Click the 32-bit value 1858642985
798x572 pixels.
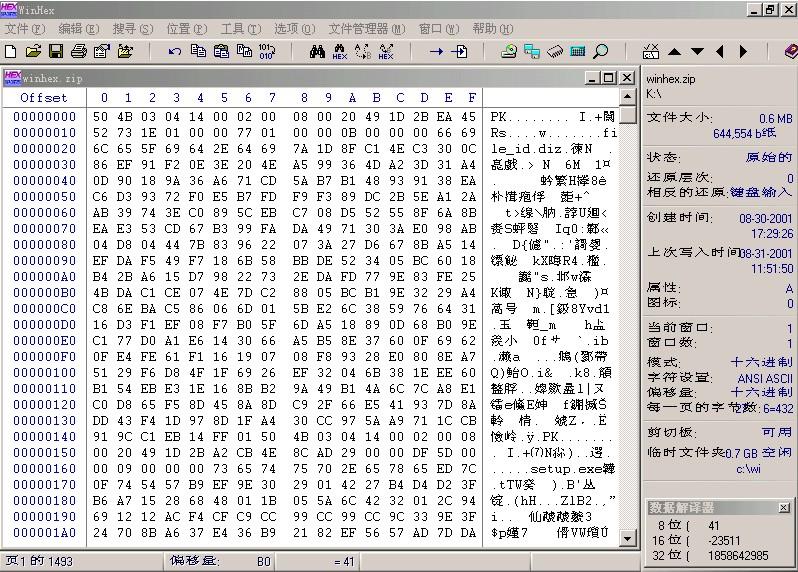tap(738, 555)
